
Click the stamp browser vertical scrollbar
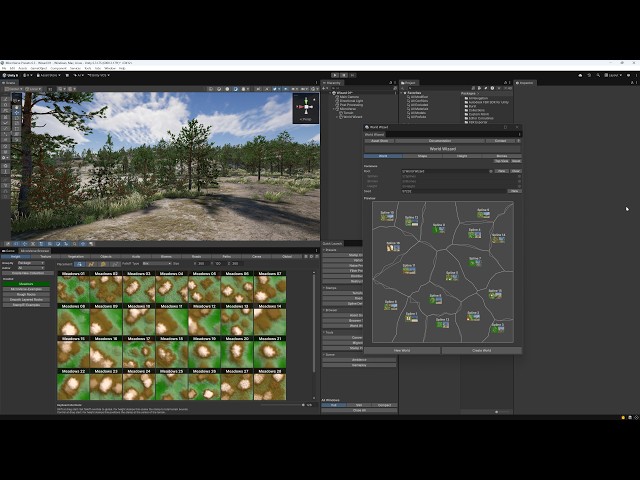point(313,322)
